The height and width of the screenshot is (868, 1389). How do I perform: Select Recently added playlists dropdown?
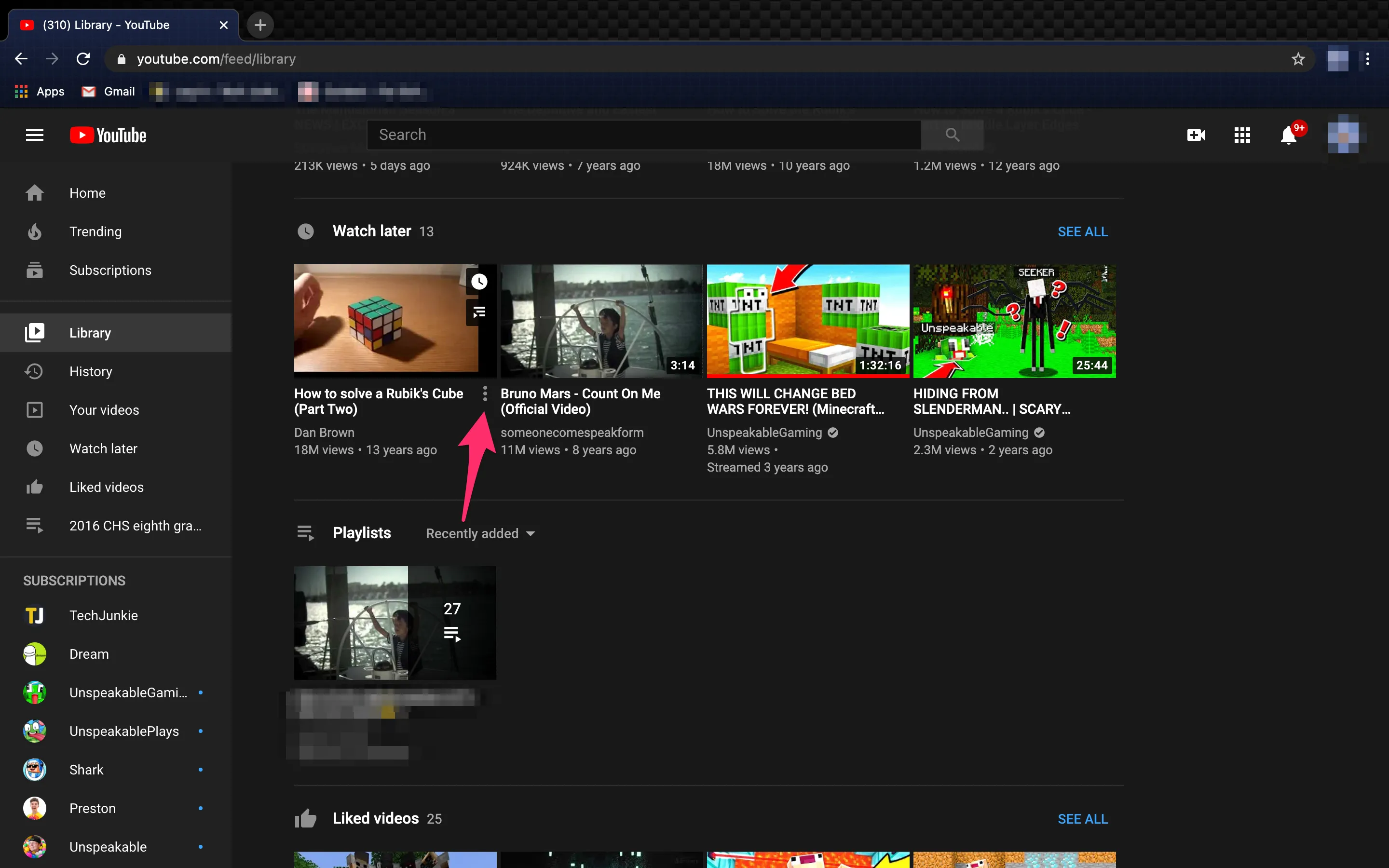tap(480, 533)
